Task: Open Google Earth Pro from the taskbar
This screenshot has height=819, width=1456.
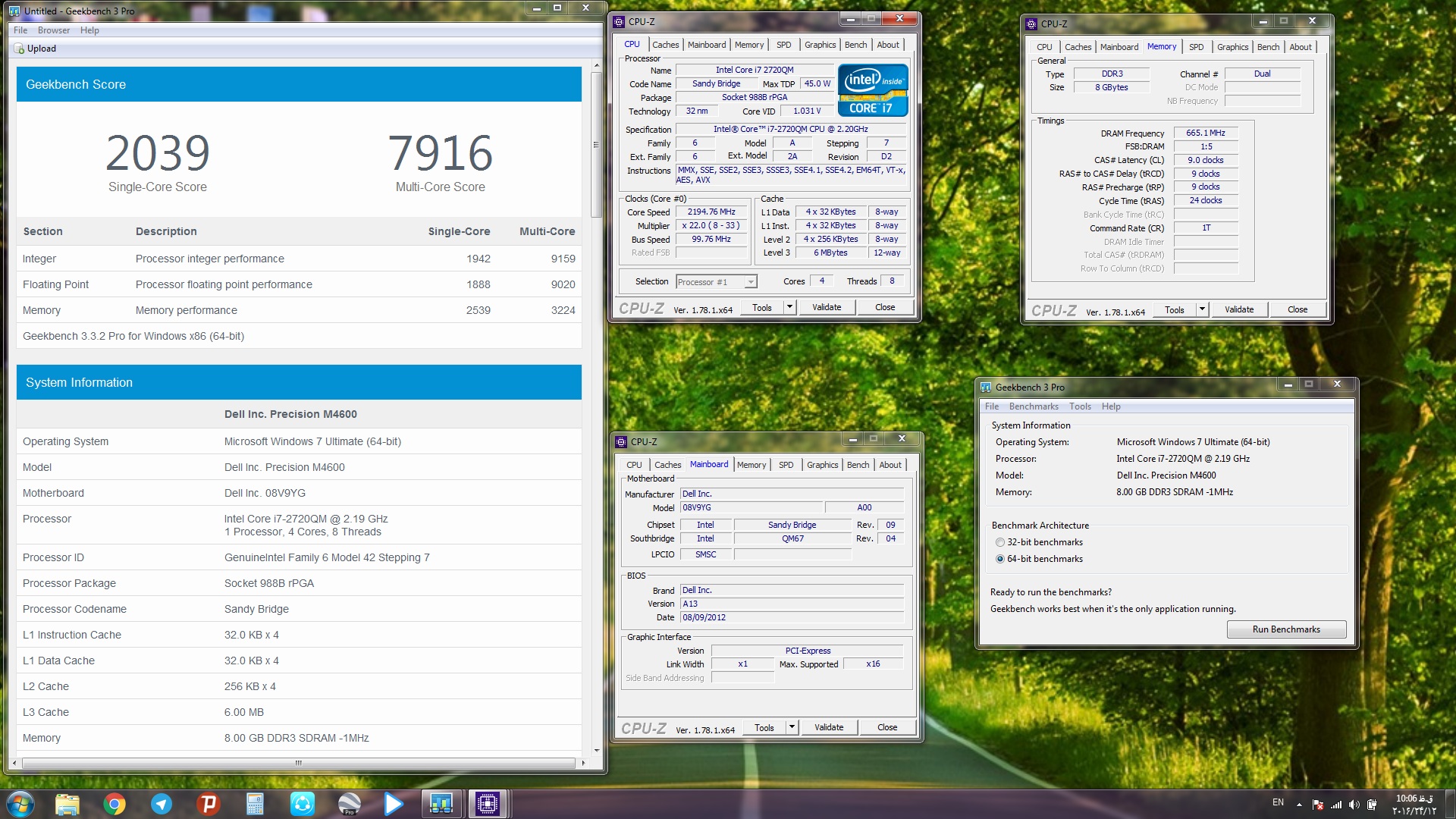Action: point(349,804)
